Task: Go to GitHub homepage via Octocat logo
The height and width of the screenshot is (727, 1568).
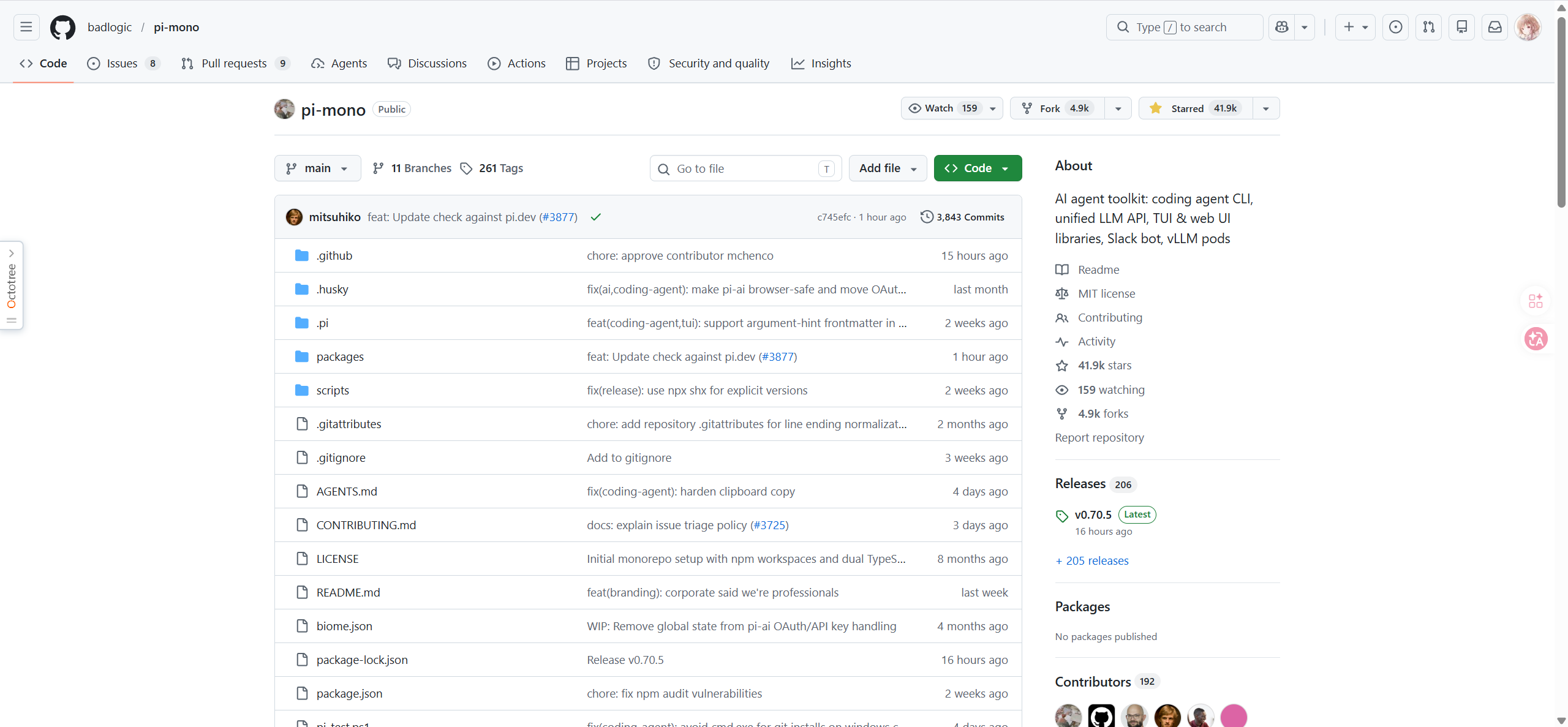Action: (x=62, y=28)
